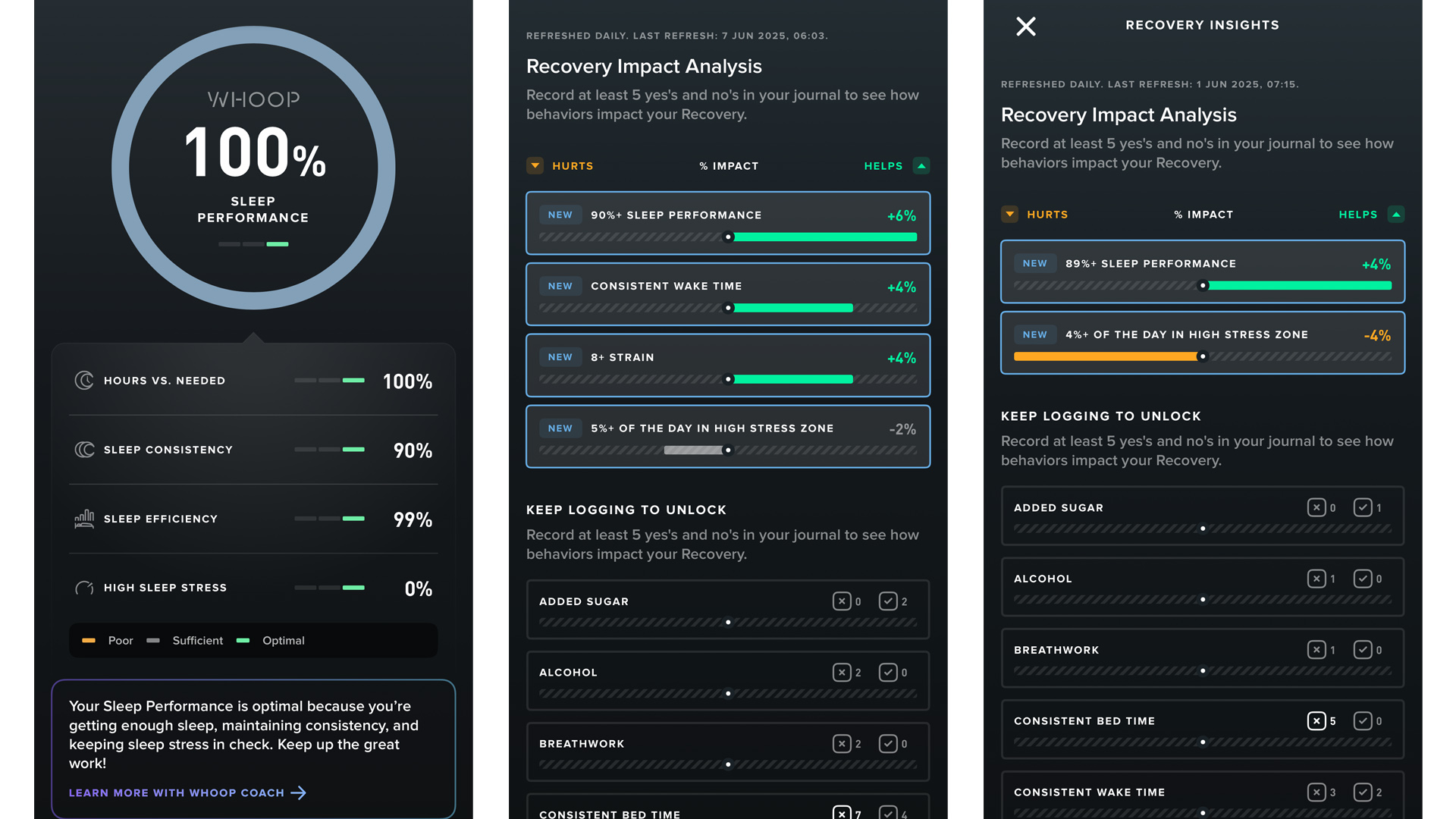Toggle Hurts sort arrow in middle panel
1456x819 pixels.
pos(535,165)
